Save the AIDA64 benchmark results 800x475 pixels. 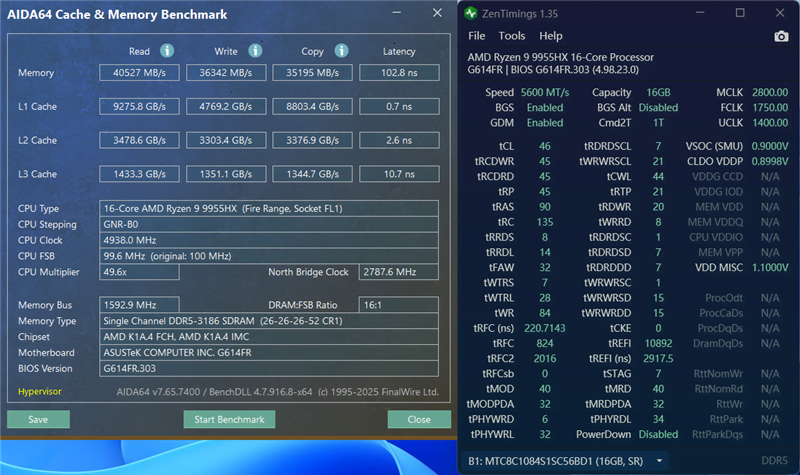pyautogui.click(x=38, y=419)
